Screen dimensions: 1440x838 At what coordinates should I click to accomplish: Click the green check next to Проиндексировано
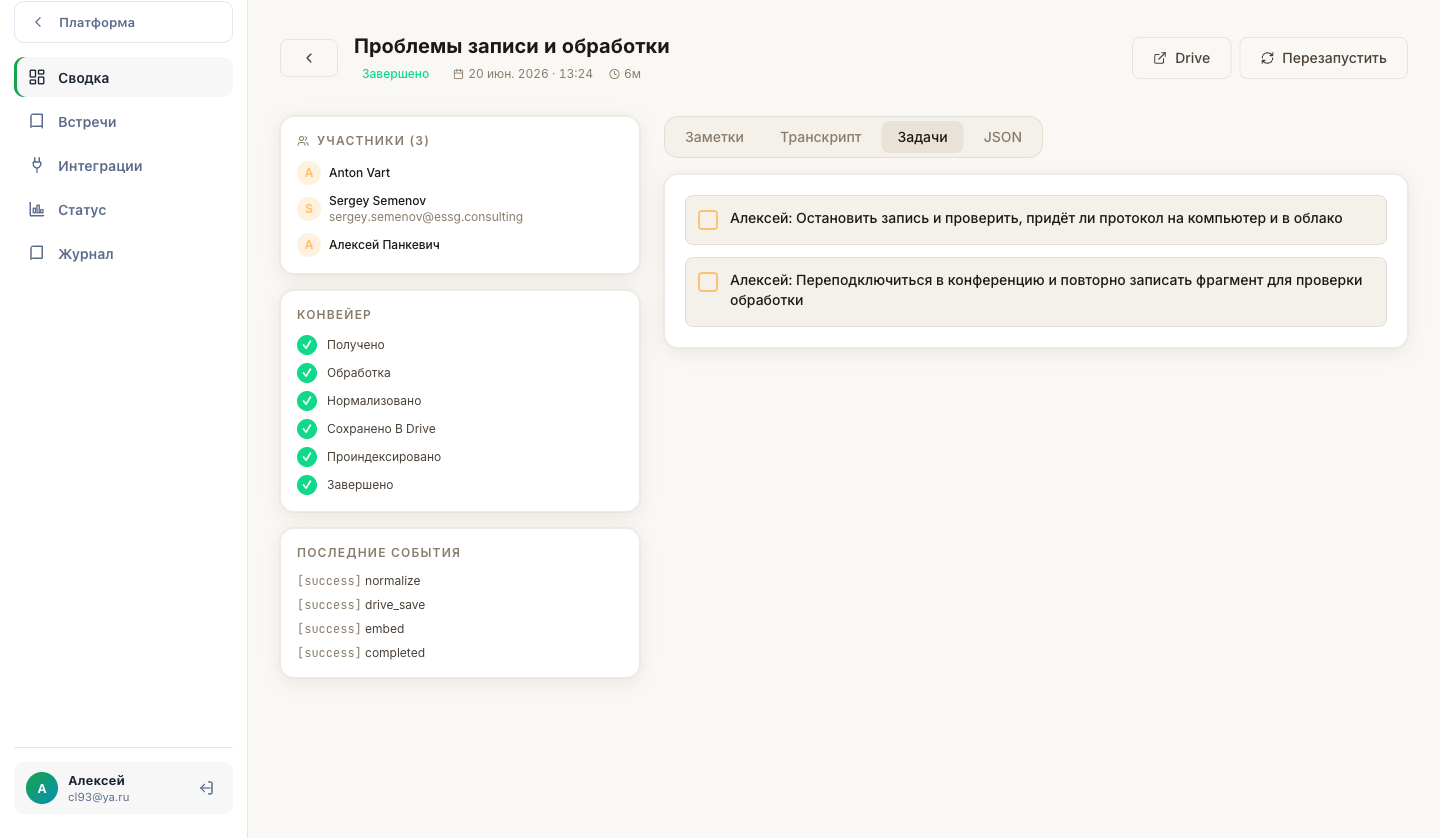(307, 457)
